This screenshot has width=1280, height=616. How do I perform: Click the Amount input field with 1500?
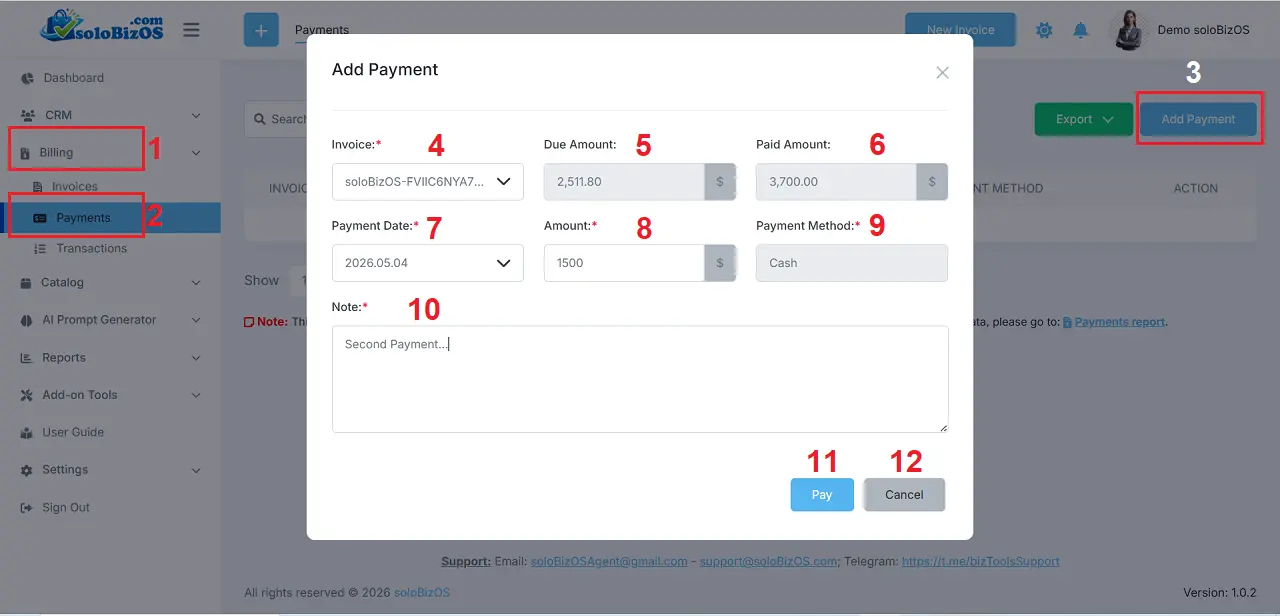[x=624, y=263]
